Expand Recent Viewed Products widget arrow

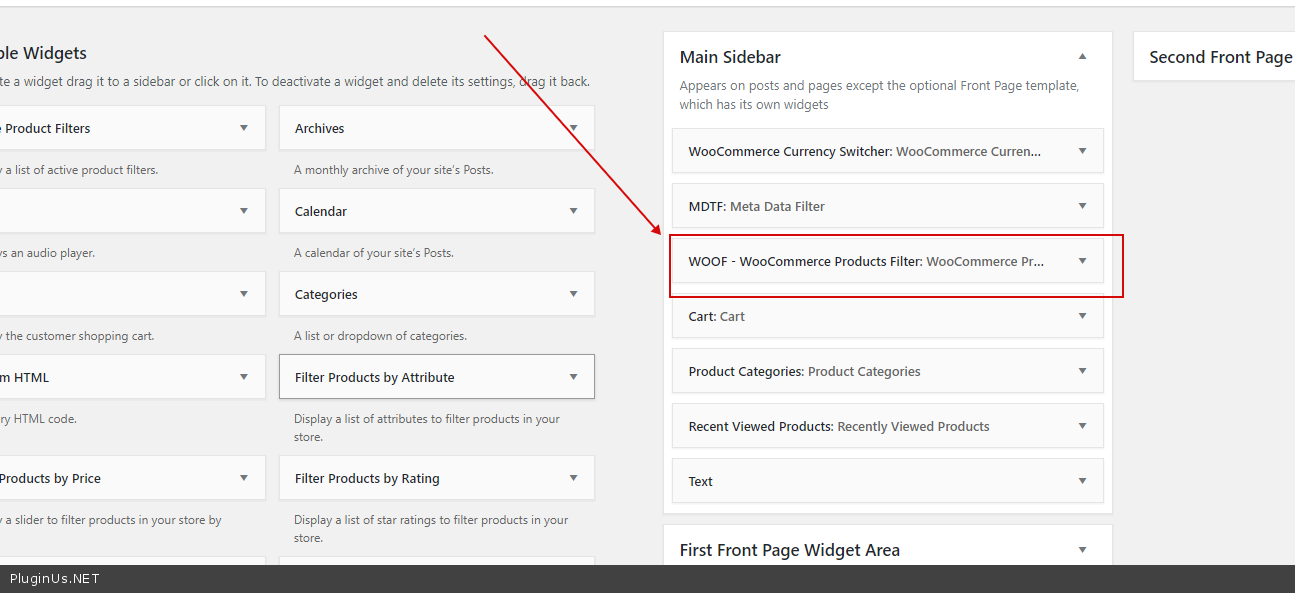tap(1082, 426)
